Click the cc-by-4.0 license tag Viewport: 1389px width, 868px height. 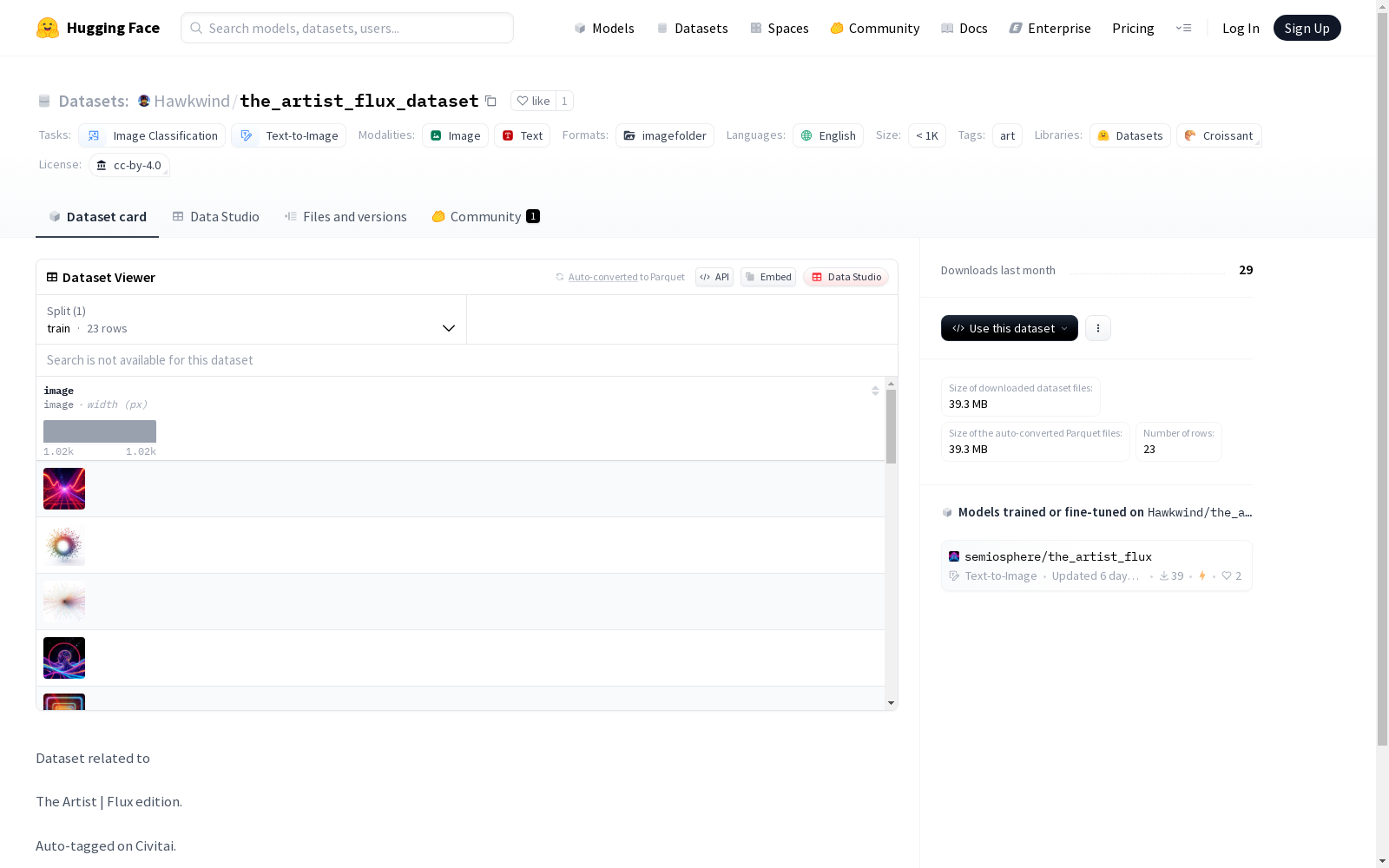pos(129,165)
